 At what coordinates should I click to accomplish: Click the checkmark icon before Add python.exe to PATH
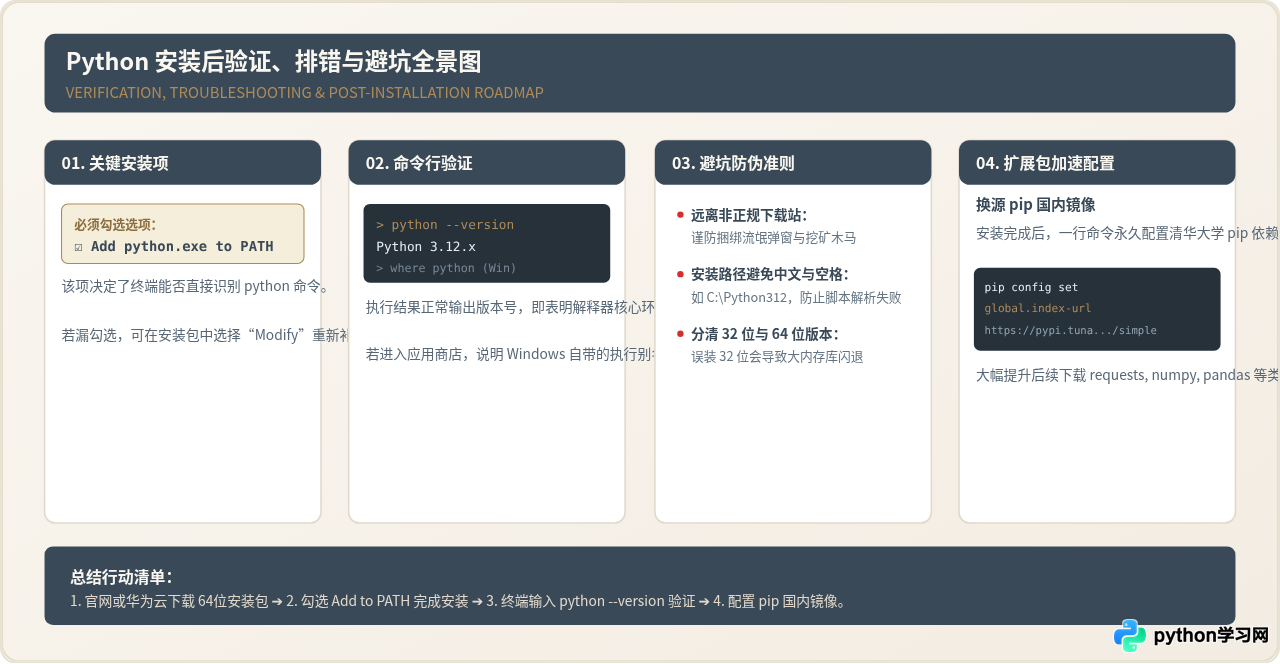click(x=79, y=247)
